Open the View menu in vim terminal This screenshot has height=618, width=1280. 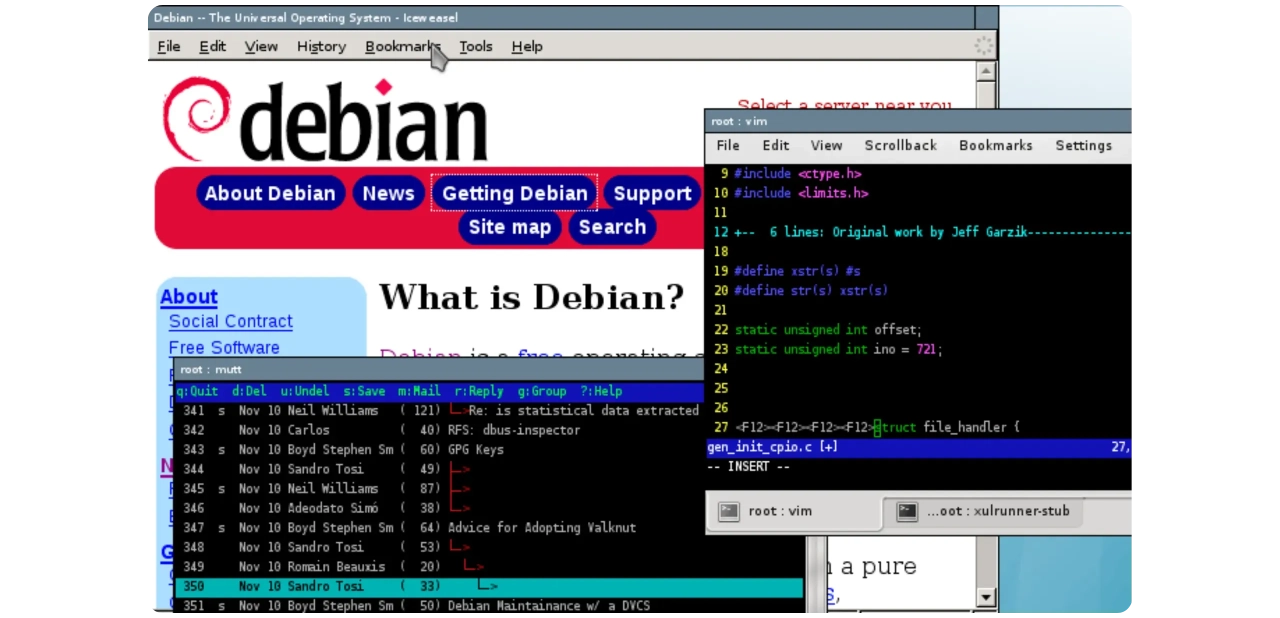(826, 145)
